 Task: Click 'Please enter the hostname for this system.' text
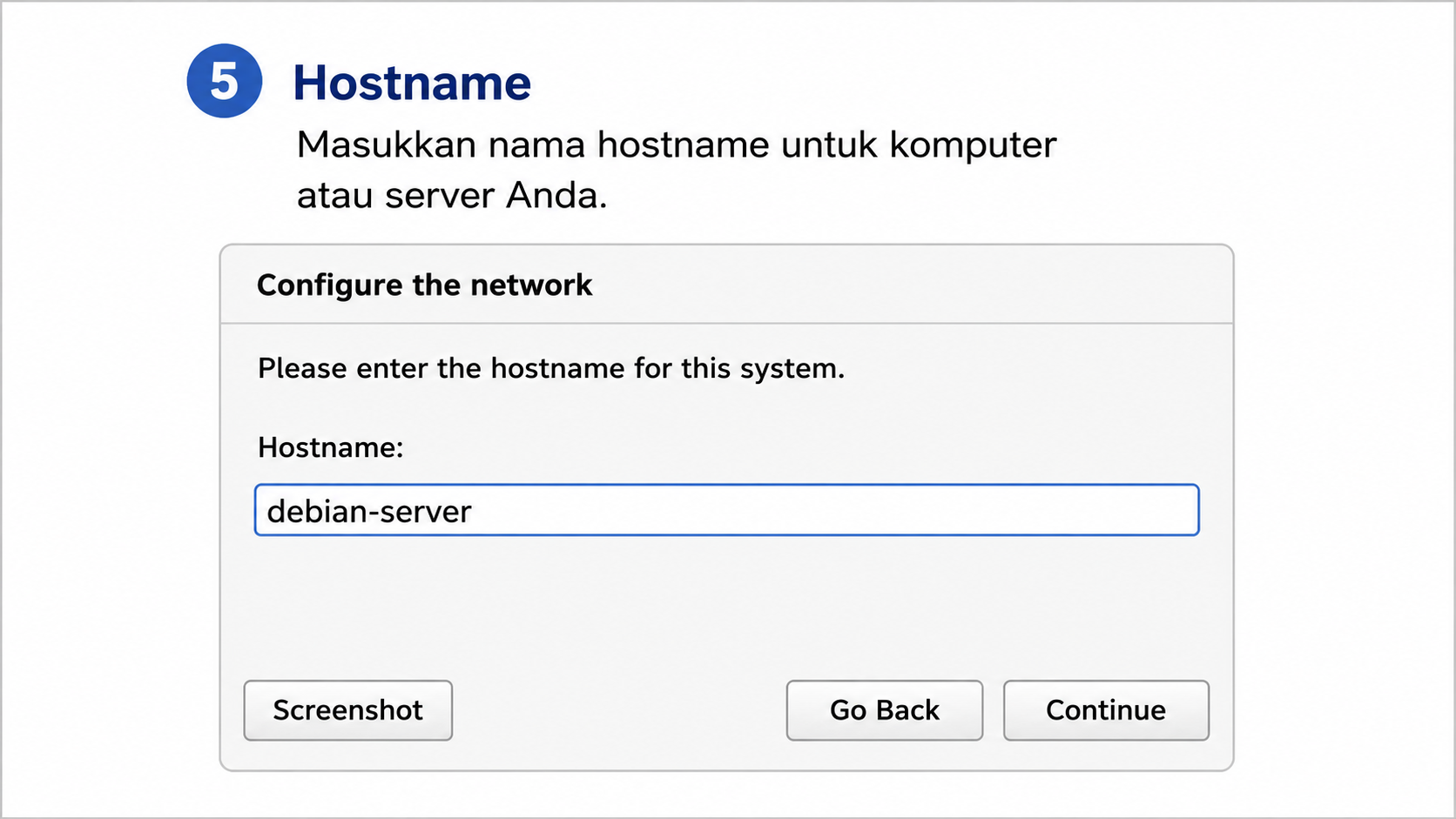pos(551,369)
